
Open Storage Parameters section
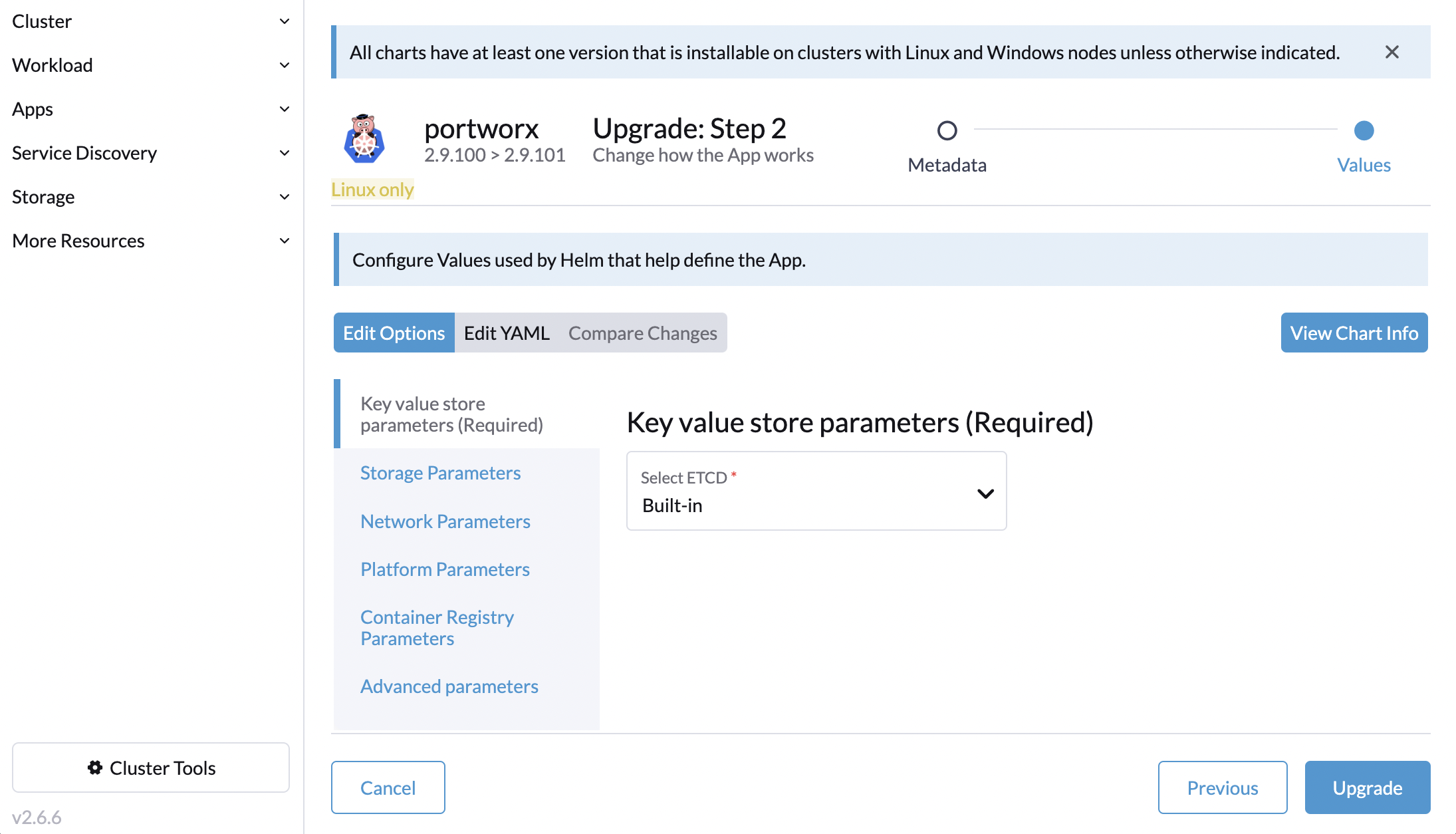[440, 473]
